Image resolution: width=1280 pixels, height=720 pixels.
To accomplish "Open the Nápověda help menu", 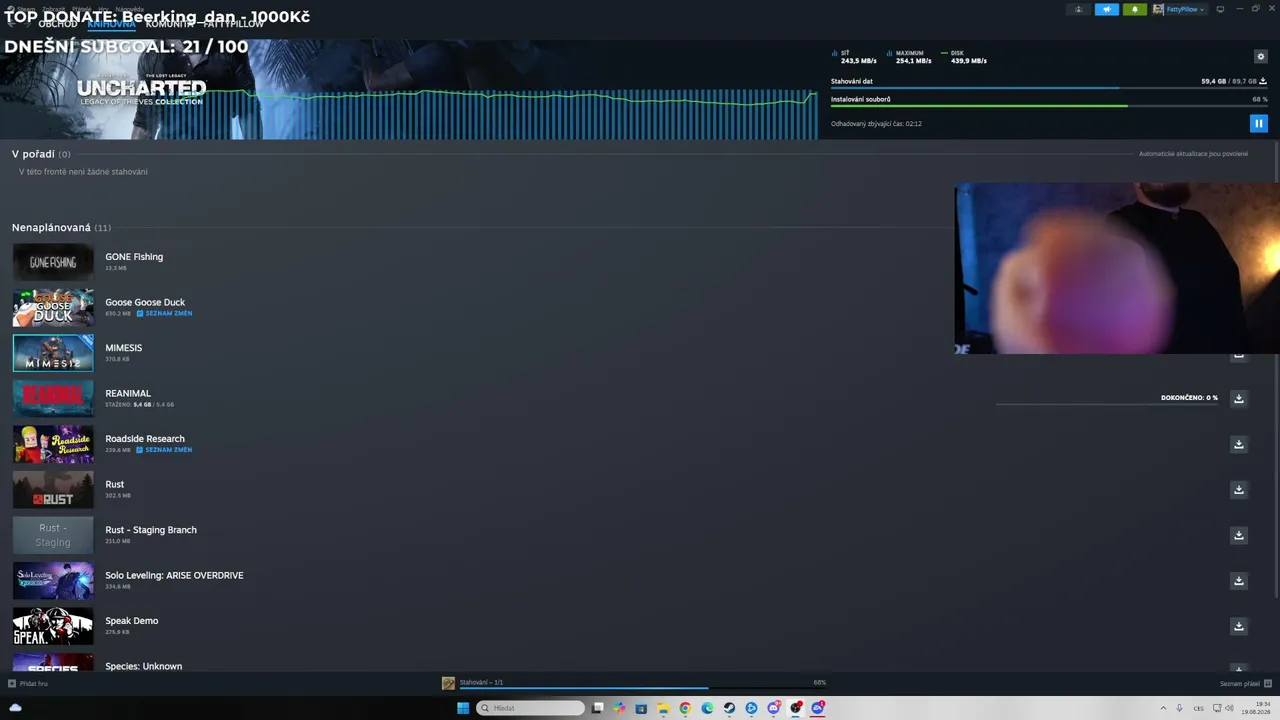I will [x=129, y=9].
